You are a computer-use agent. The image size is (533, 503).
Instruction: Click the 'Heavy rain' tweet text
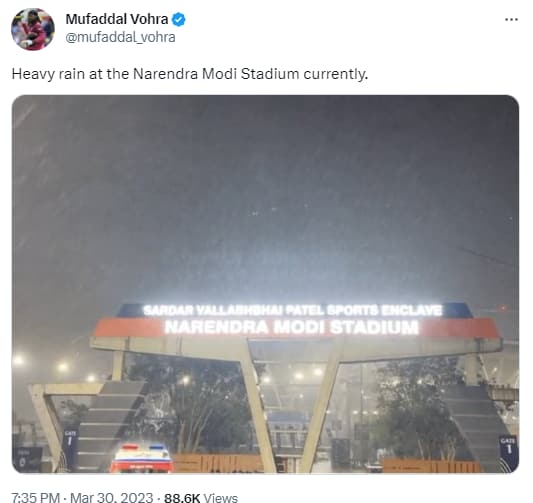click(x=48, y=74)
